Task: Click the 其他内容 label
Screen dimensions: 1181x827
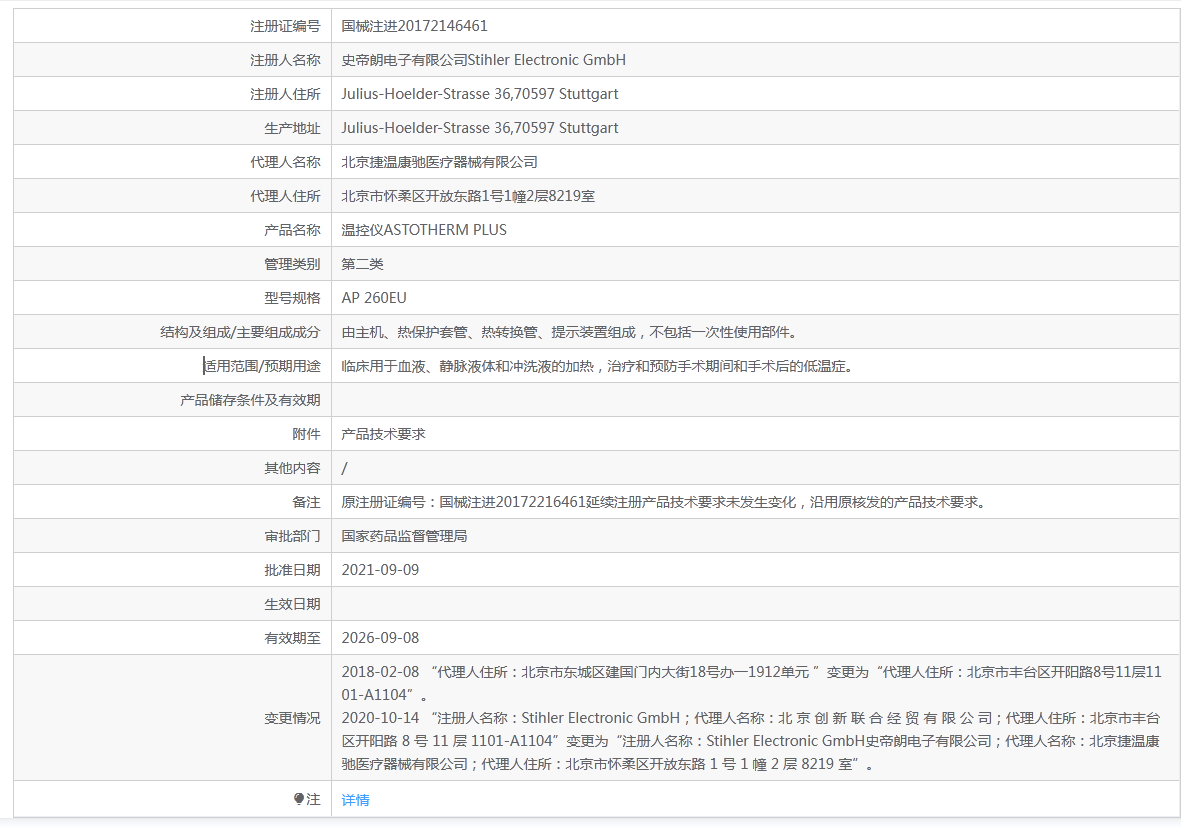Action: 291,468
